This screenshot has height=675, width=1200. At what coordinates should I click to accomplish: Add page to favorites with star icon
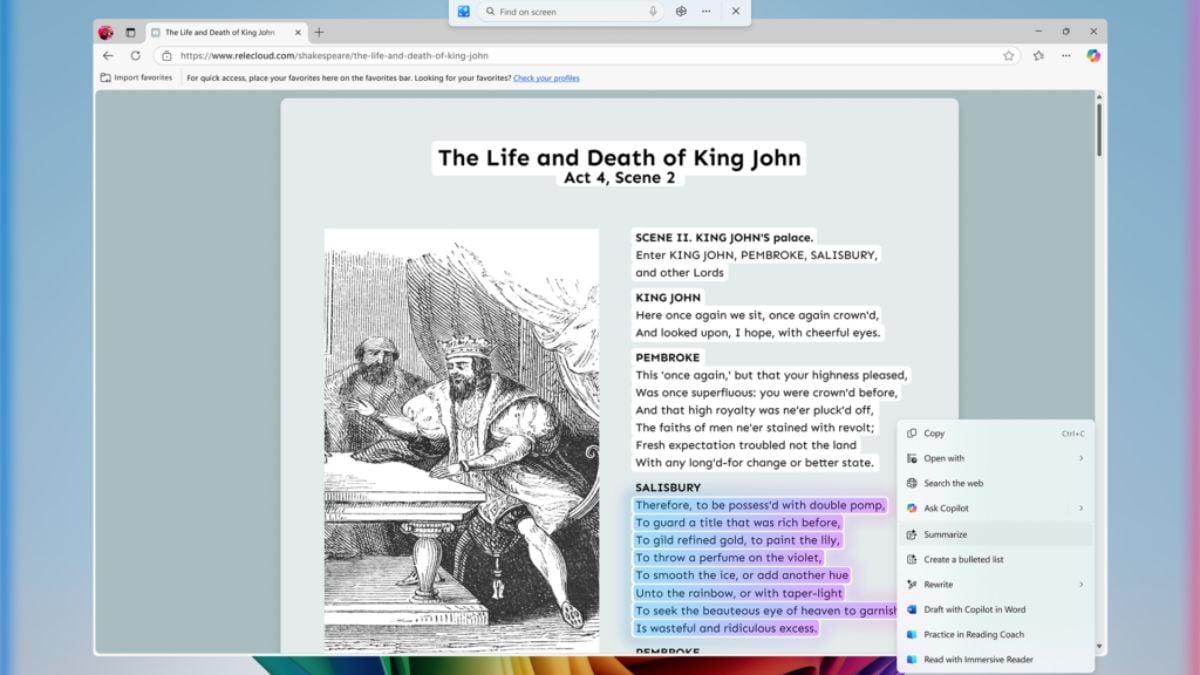(1009, 56)
